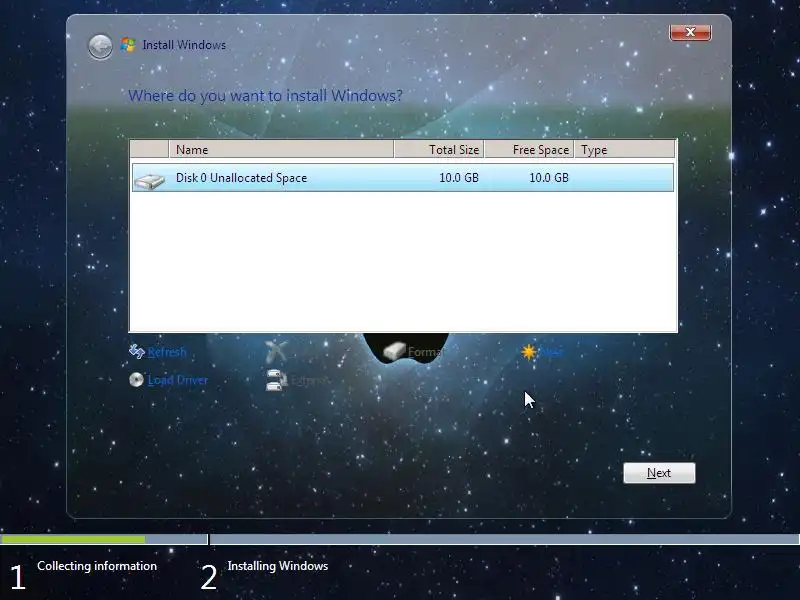Click the 10.0 GB free space value
This screenshot has height=600, width=800.
[548, 178]
